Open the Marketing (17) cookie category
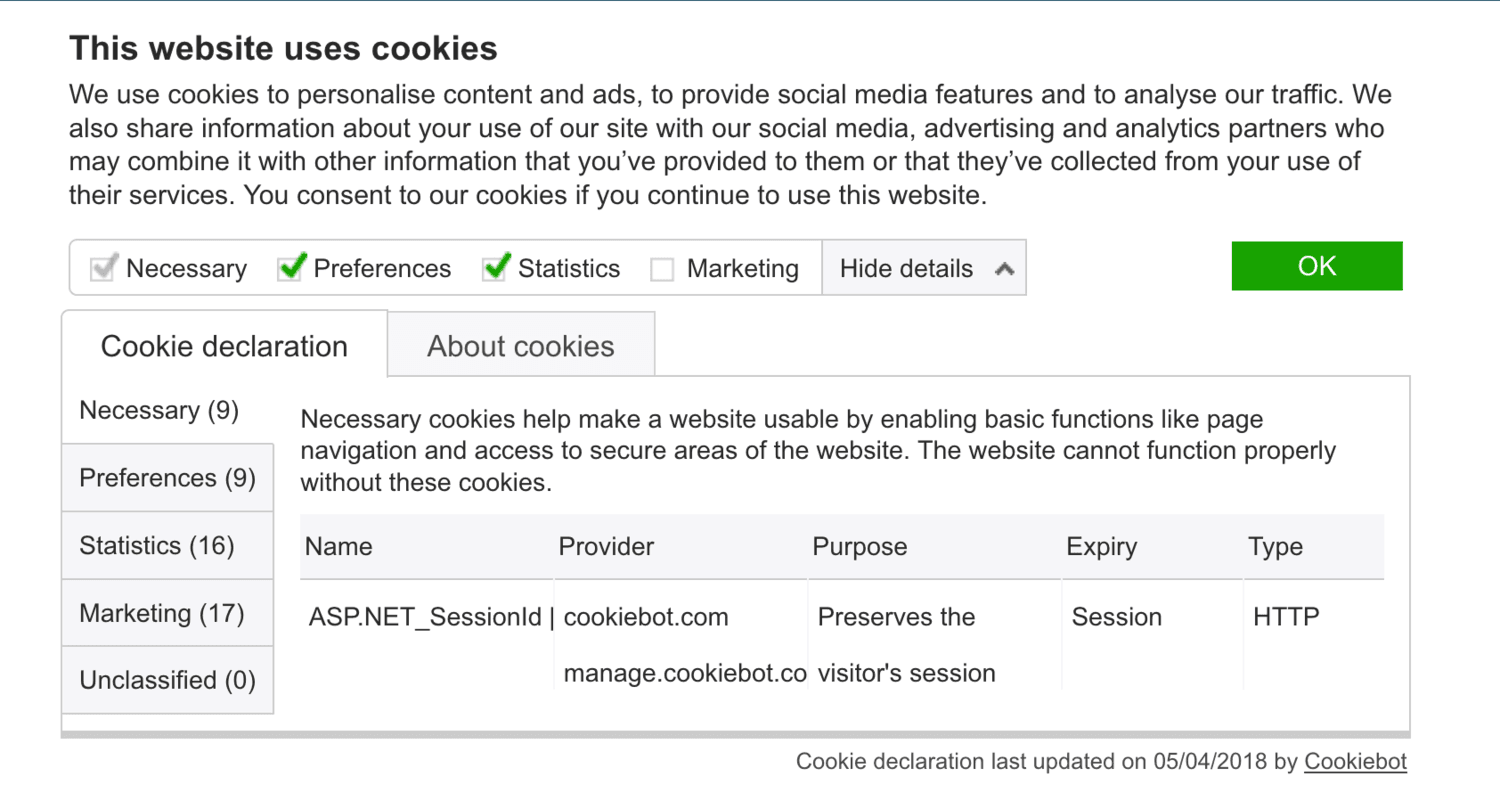 click(x=167, y=613)
